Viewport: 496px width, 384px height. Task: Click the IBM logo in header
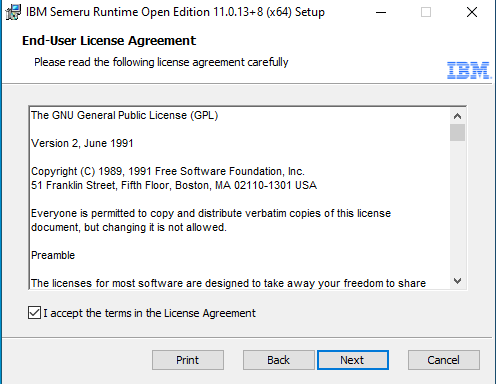[469, 70]
